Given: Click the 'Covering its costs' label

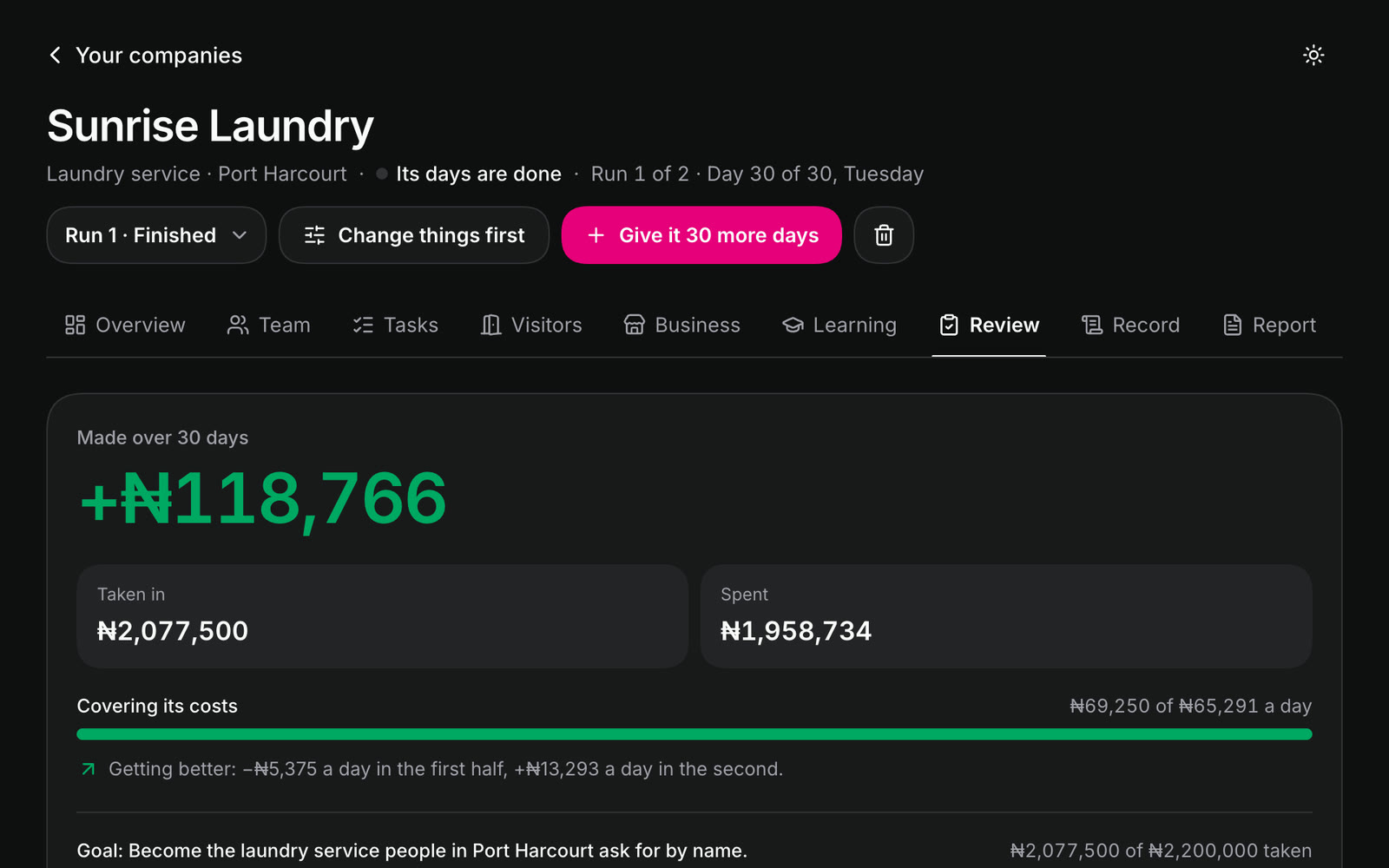Looking at the screenshot, I should coord(157,706).
